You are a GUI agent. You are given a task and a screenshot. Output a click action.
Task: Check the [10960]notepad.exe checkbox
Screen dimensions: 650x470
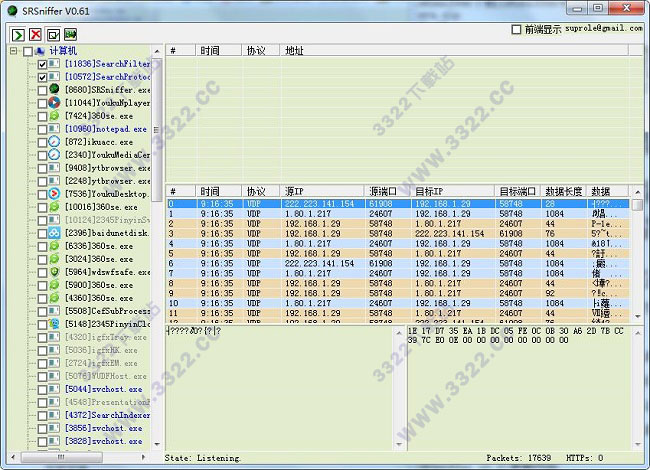click(x=42, y=129)
